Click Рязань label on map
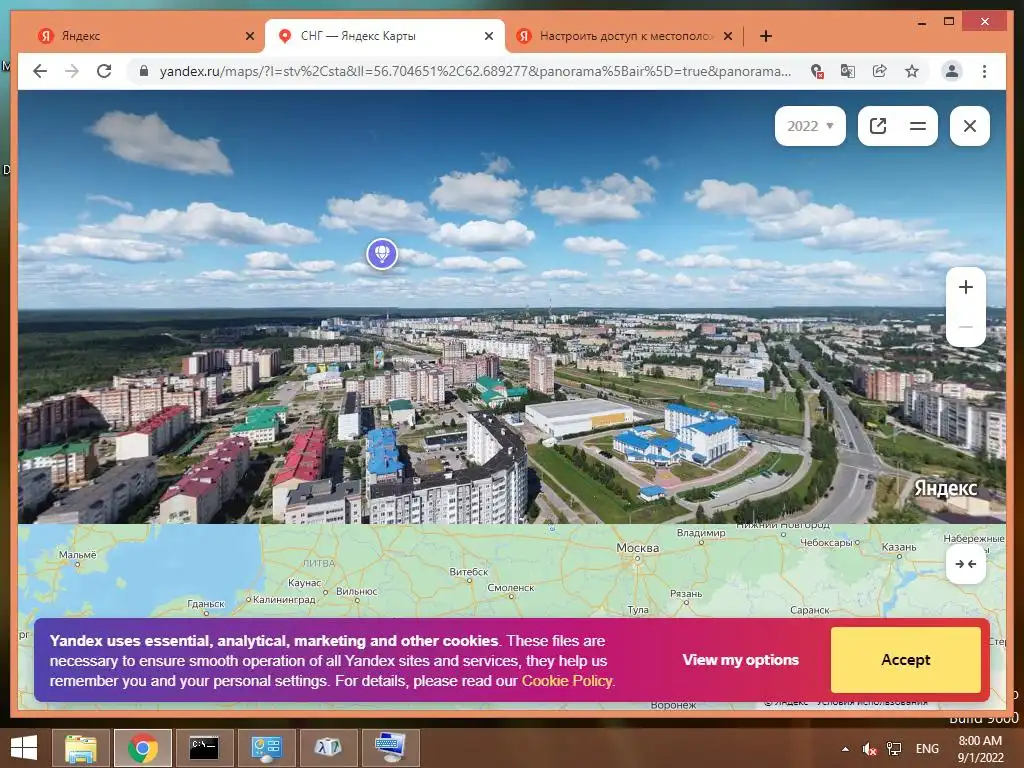 coord(686,594)
